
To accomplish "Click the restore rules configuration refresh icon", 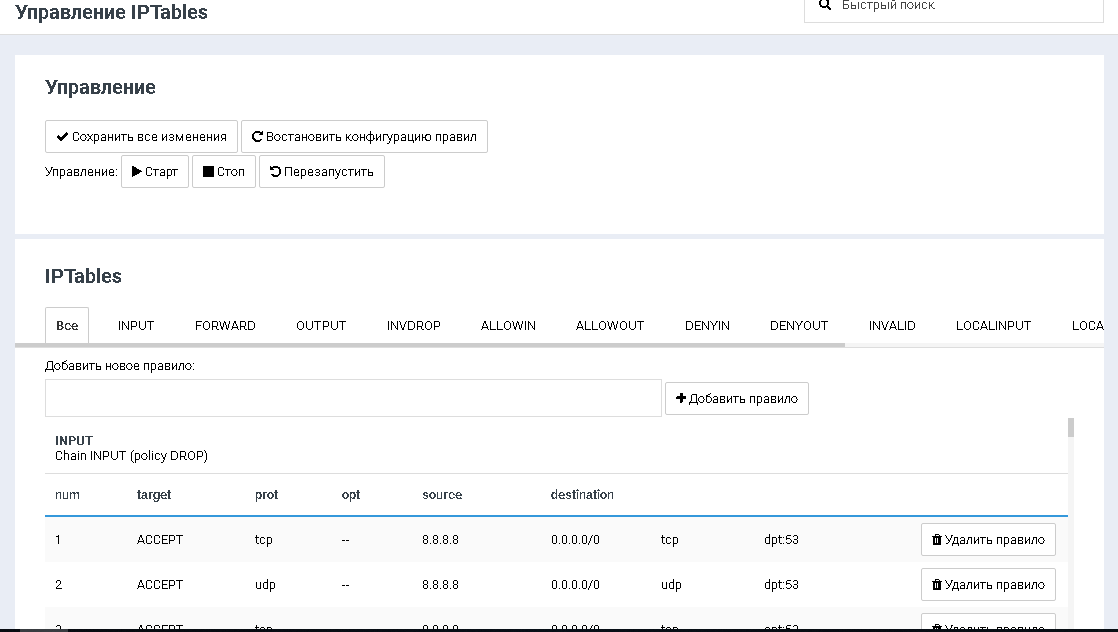I will pos(257,137).
